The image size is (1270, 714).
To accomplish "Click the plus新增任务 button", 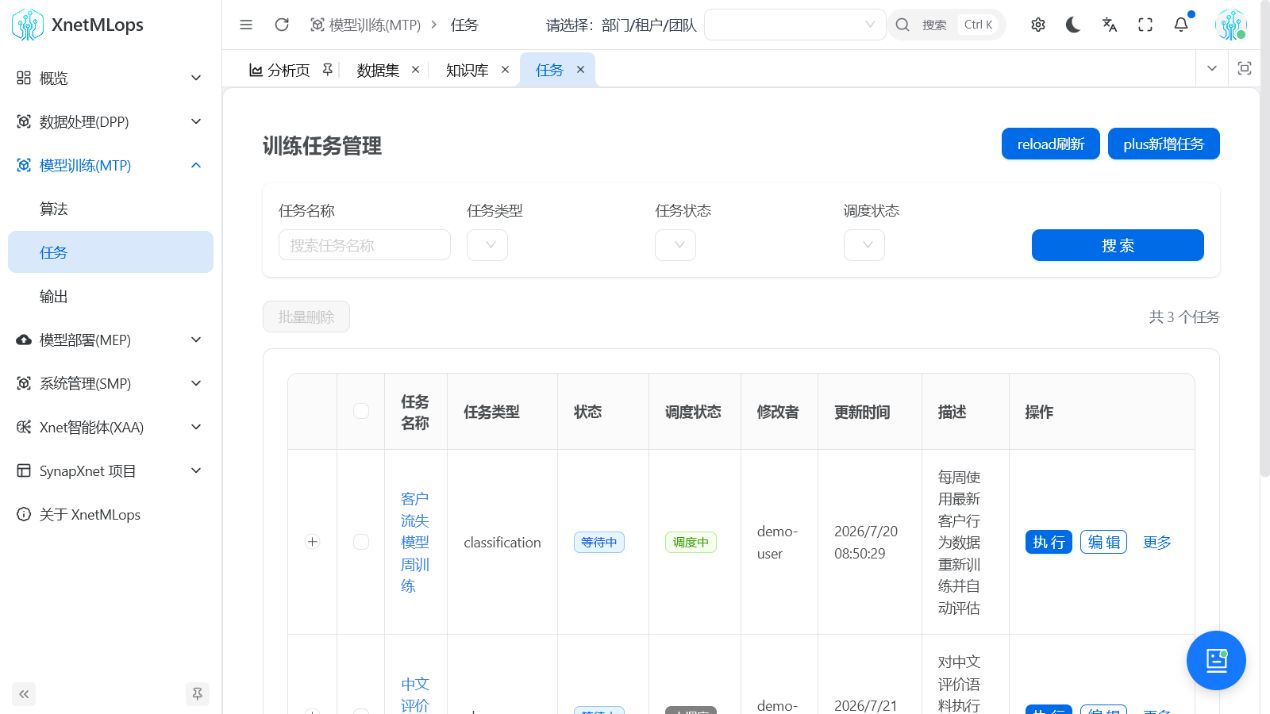I will 1164,144.
